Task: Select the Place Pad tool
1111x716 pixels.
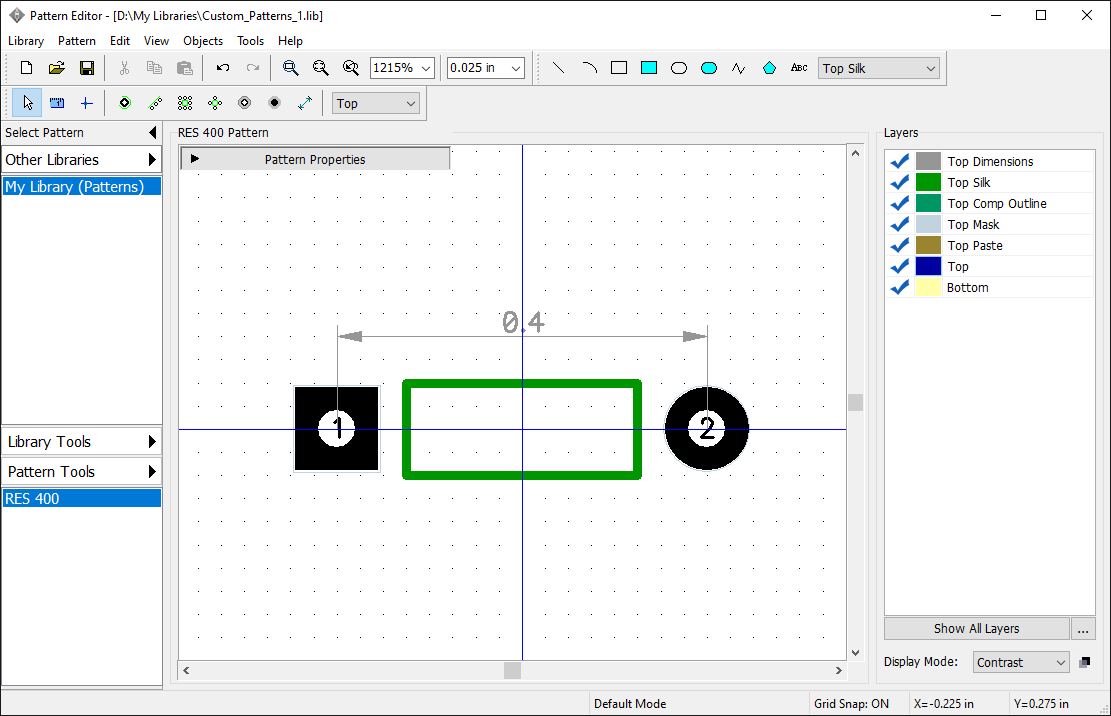Action: click(x=125, y=103)
